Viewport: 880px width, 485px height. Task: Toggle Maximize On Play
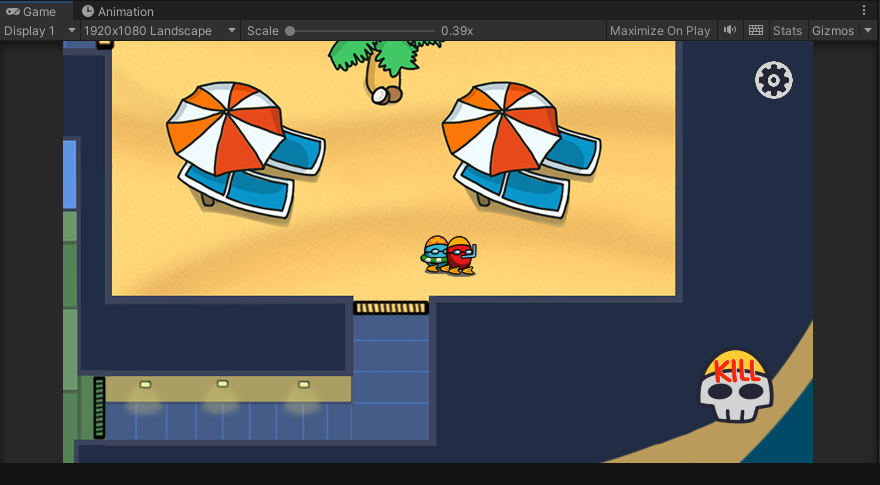660,31
